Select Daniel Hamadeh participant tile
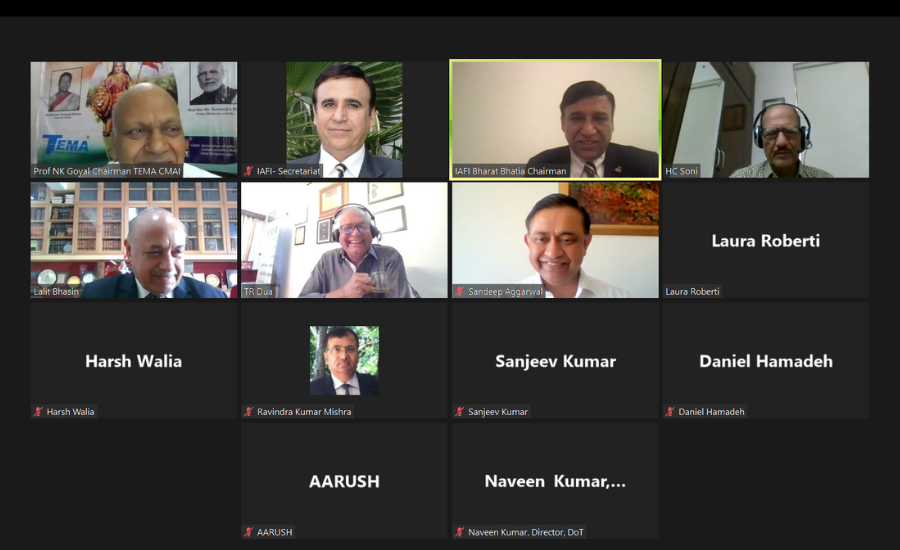The image size is (900, 550). coord(766,361)
